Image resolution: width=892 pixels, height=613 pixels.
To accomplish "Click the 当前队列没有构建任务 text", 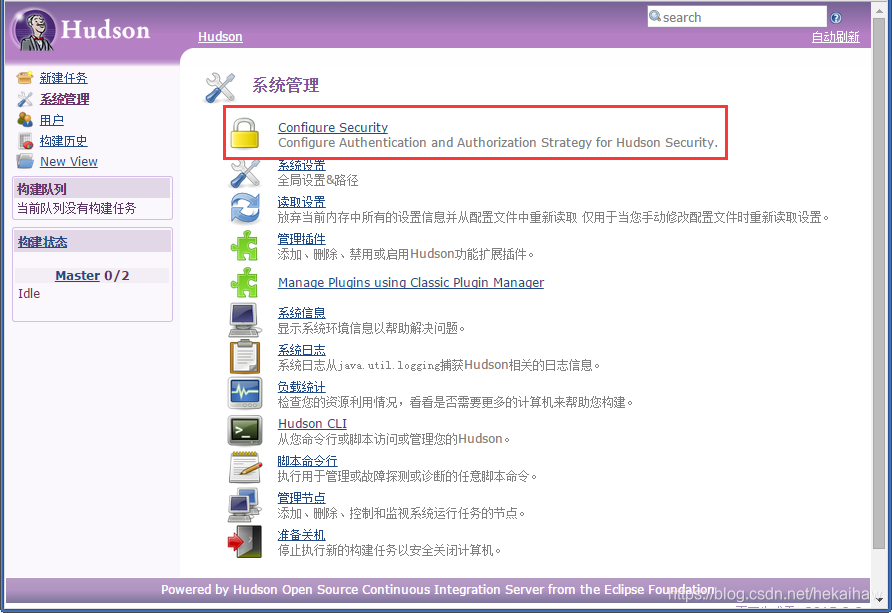I will 76,208.
